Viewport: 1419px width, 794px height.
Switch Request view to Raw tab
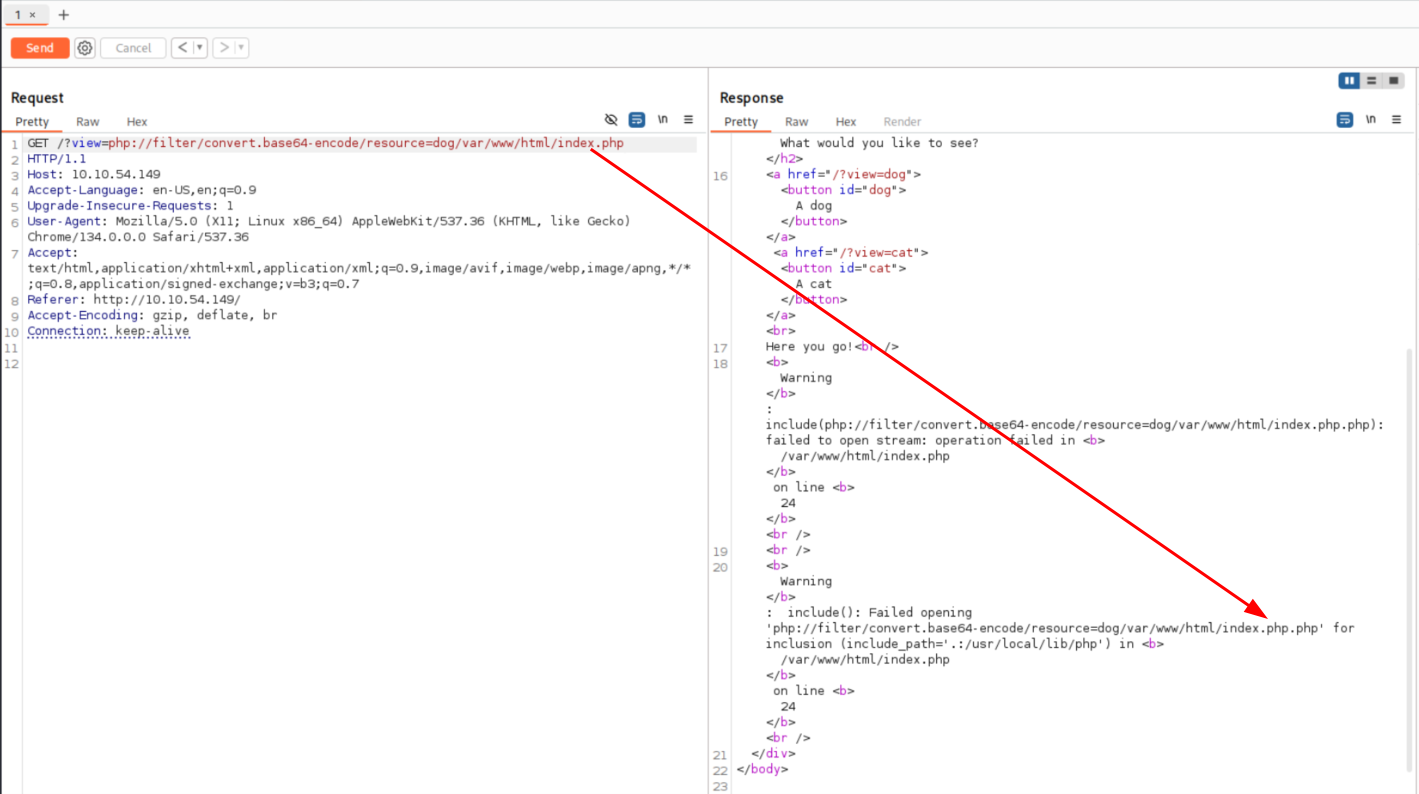pos(88,122)
